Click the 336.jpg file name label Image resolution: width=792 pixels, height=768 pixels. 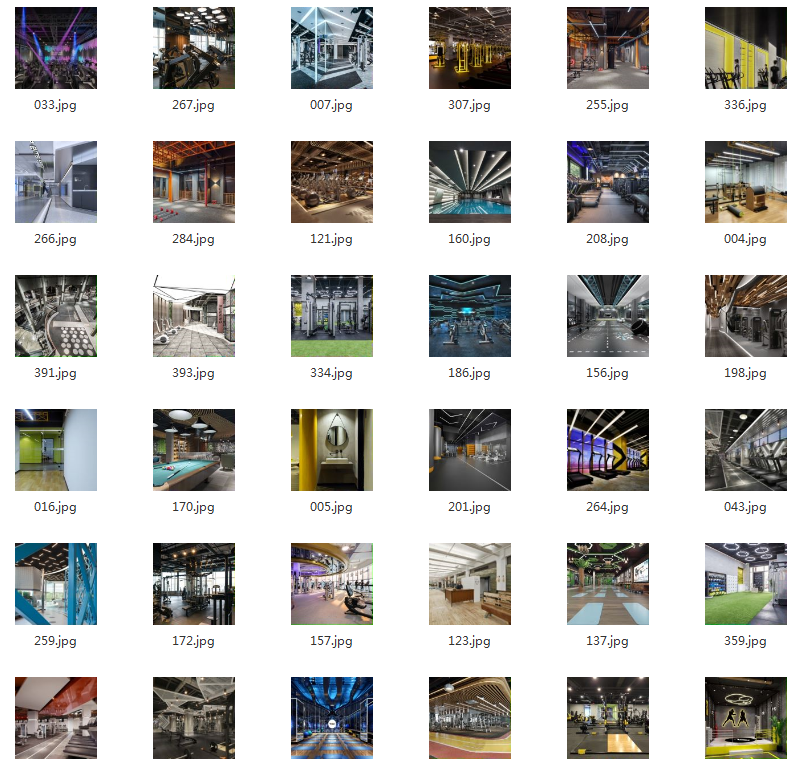point(745,105)
